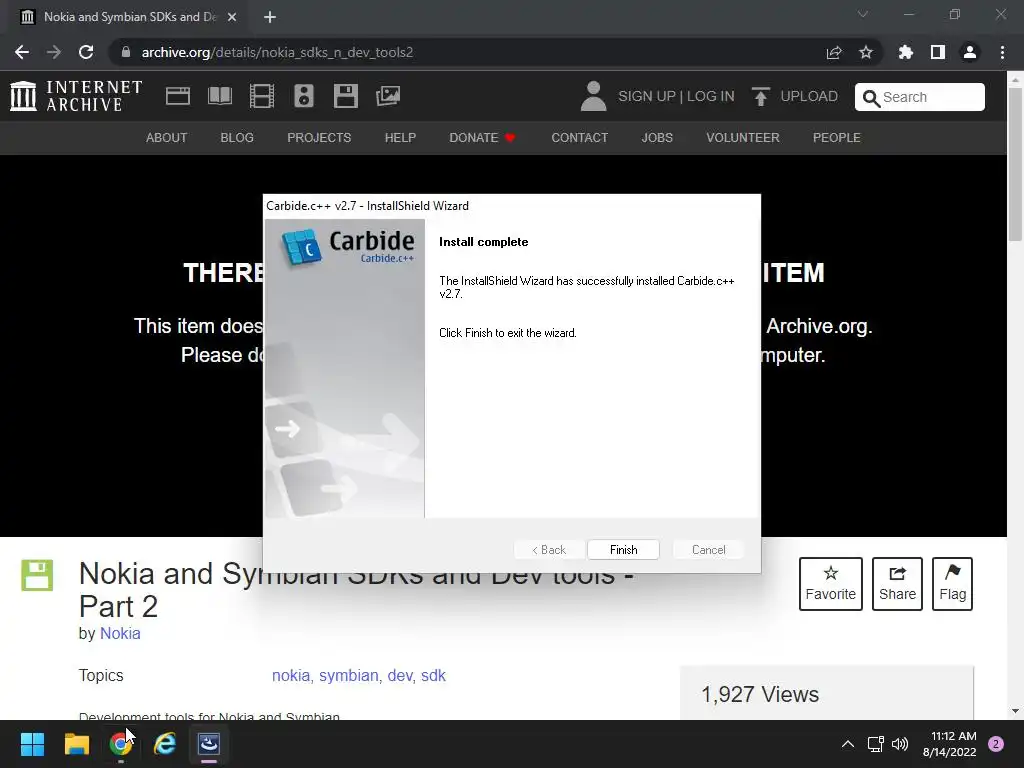This screenshot has height=768, width=1024.
Task: Click the green software floppy item icon
Action: [x=37, y=575]
